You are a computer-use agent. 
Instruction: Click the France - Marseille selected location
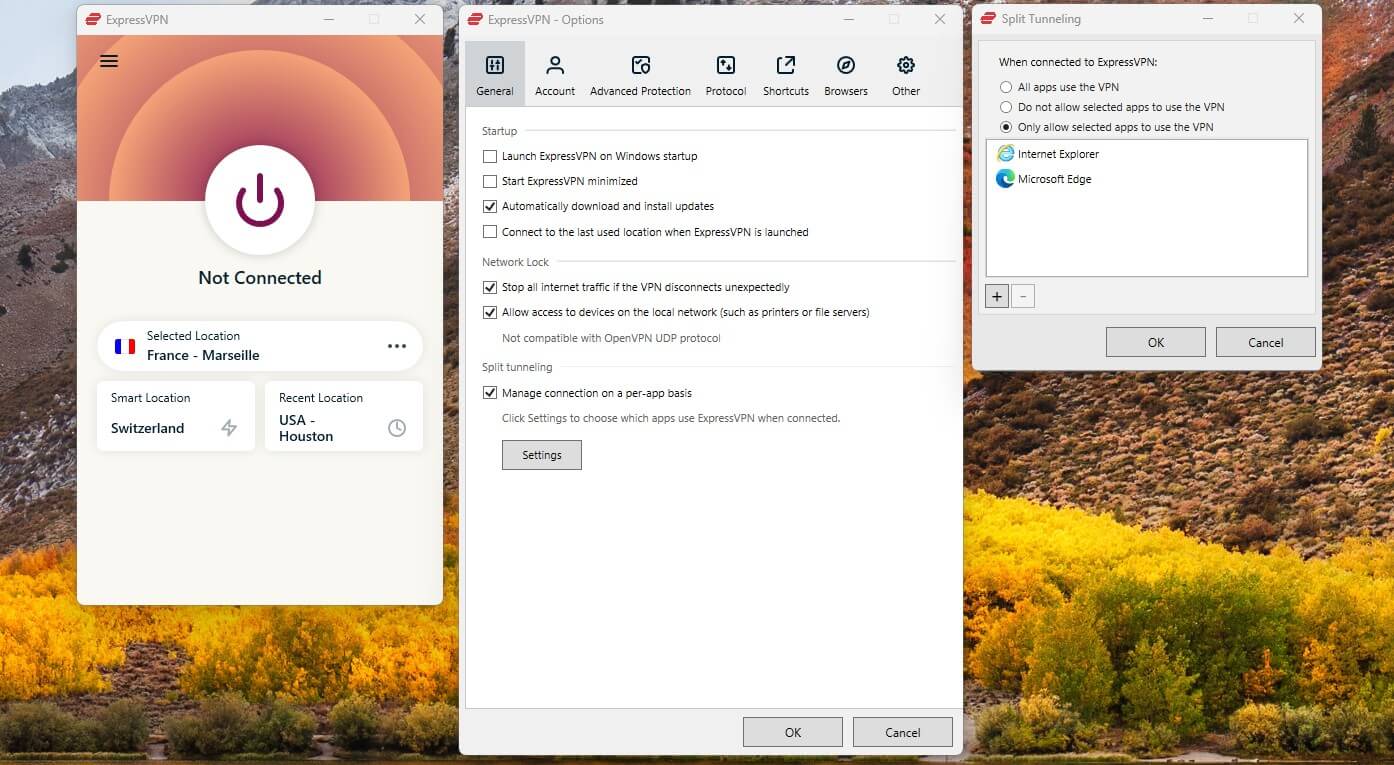(260, 346)
